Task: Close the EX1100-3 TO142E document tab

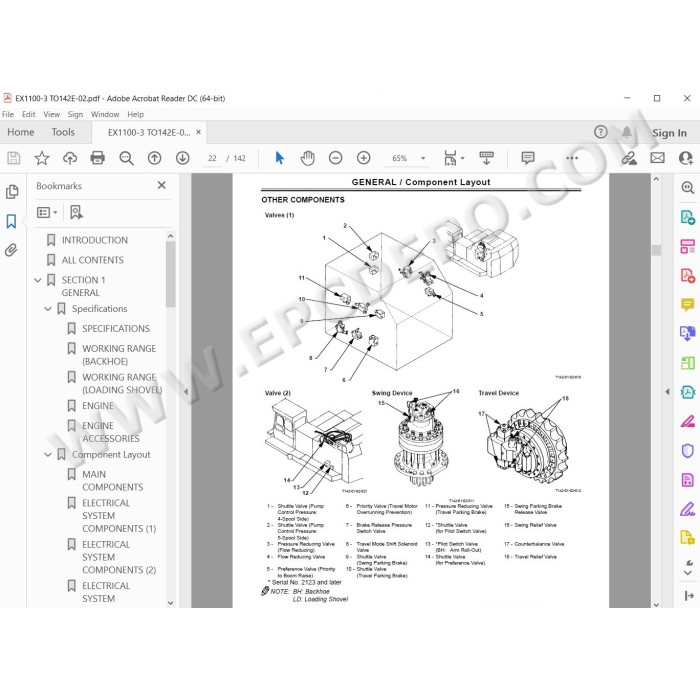Action: point(198,132)
